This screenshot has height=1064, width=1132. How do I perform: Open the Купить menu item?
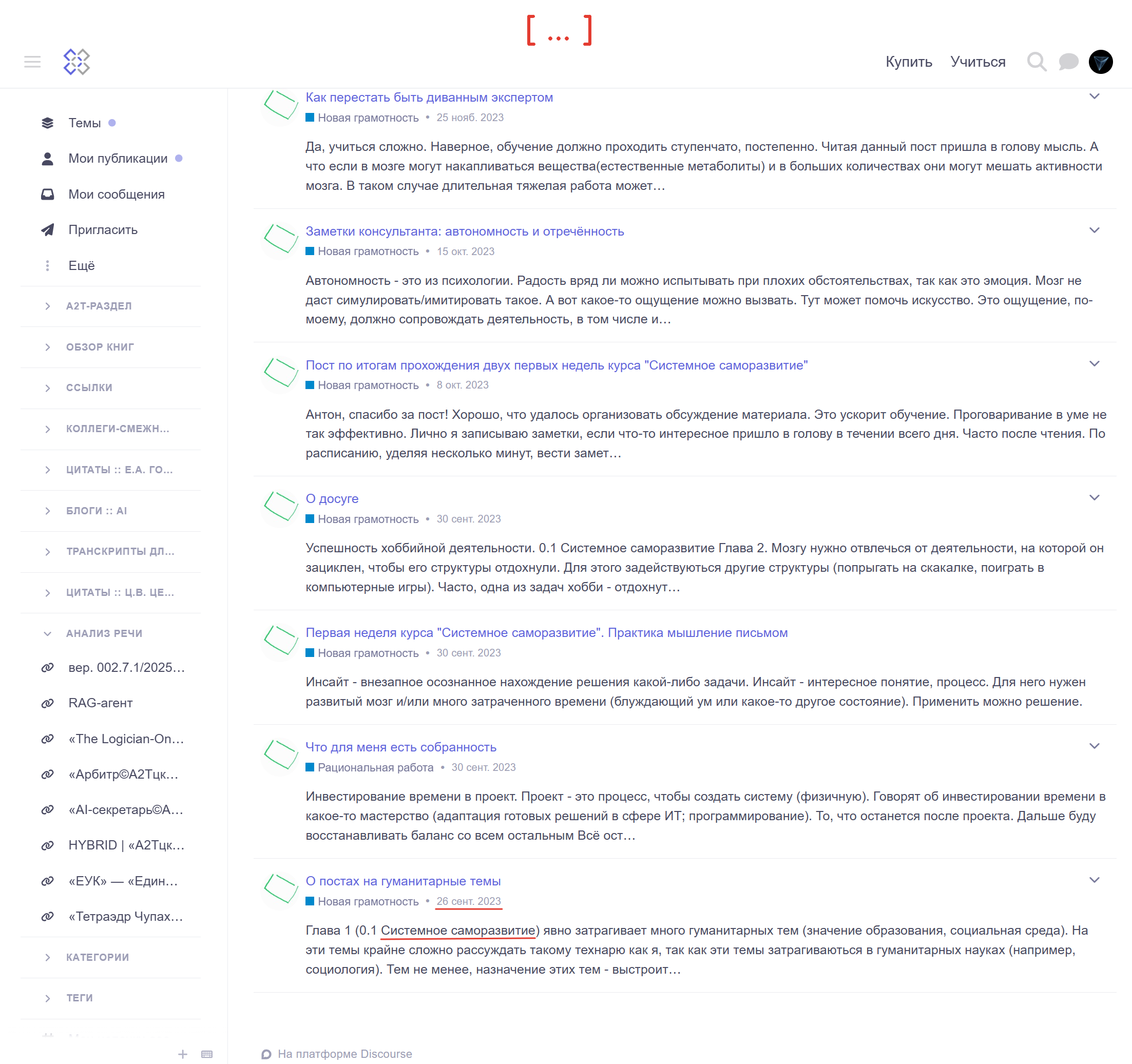908,62
